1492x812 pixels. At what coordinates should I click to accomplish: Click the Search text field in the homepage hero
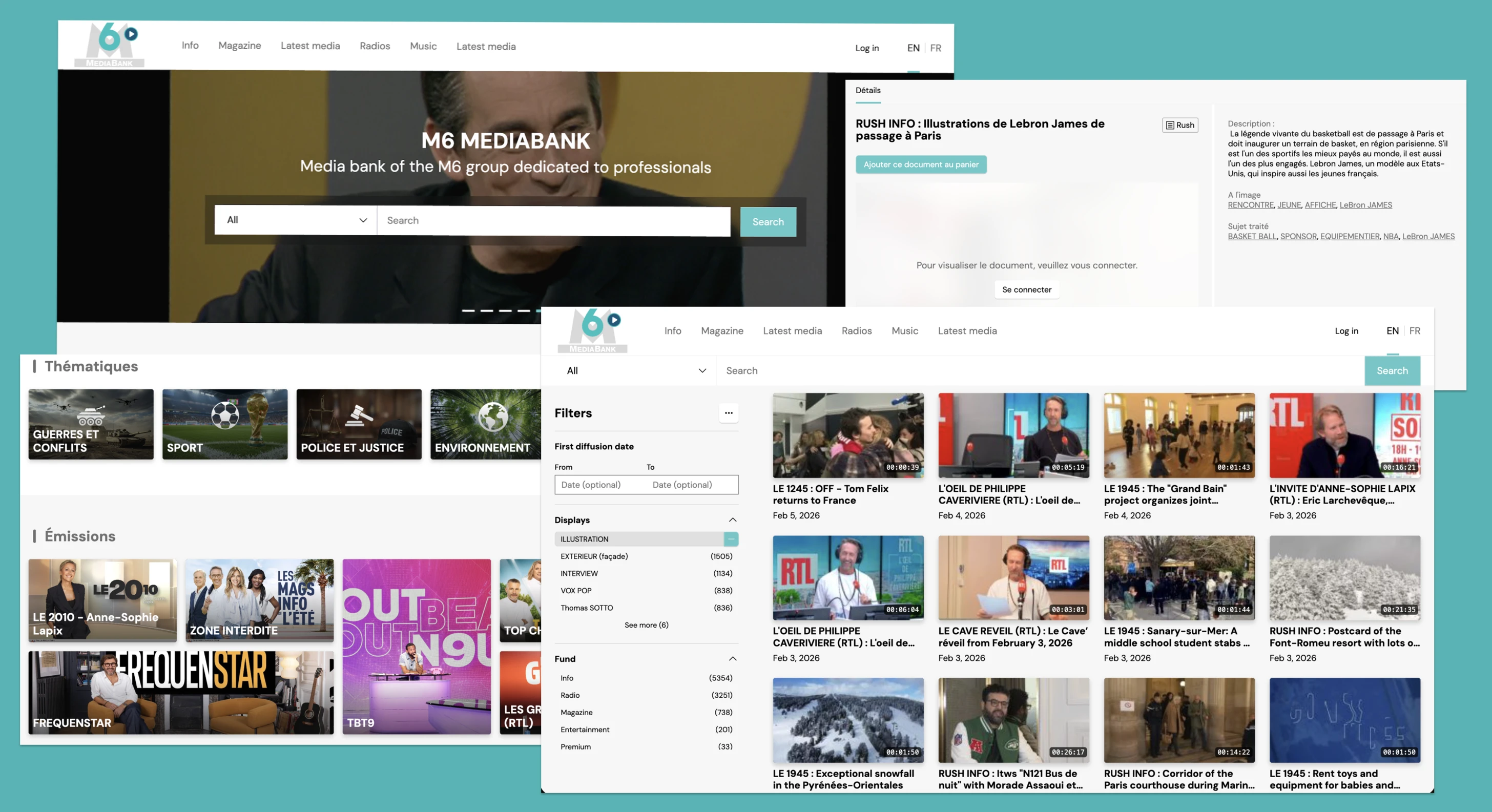click(554, 221)
